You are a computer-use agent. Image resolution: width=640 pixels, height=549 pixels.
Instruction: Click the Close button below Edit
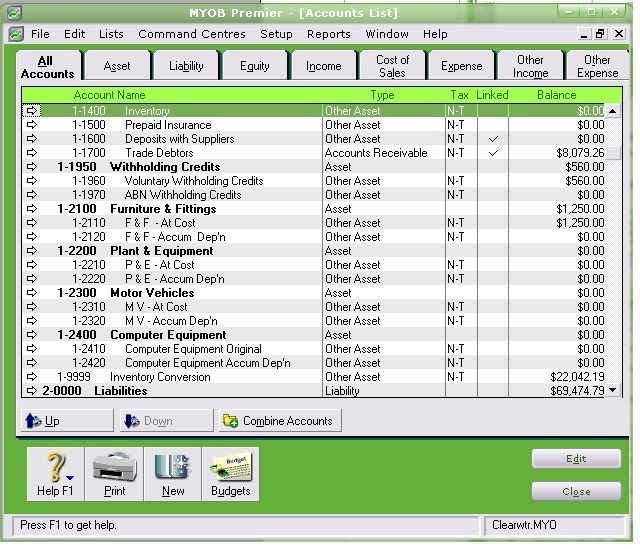(x=576, y=491)
